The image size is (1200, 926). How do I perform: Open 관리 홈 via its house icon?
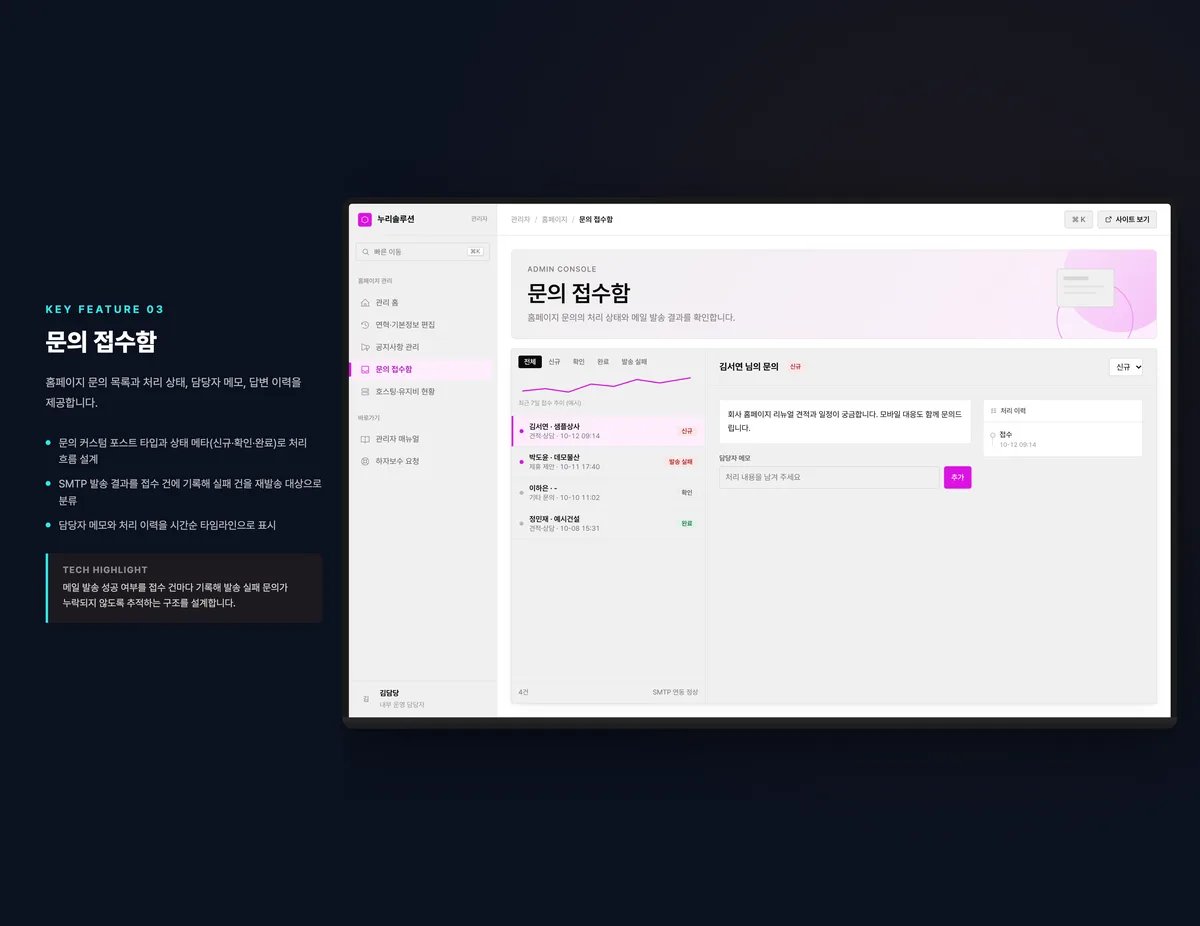(x=365, y=302)
